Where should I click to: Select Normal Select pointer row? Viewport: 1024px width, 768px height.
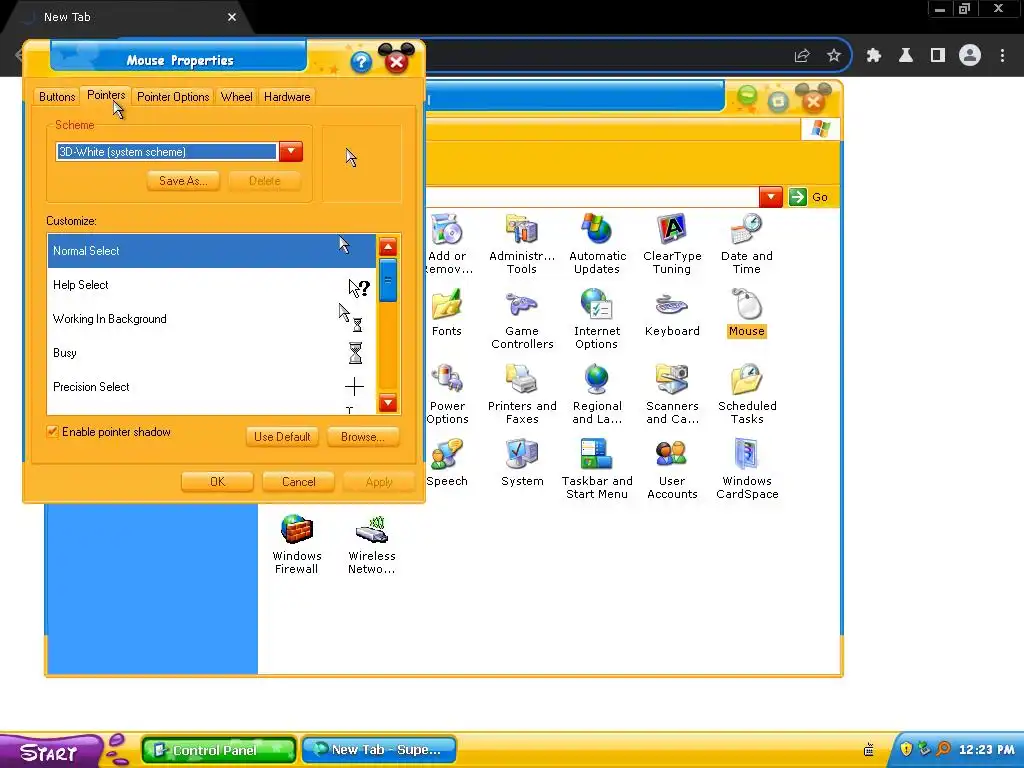(212, 251)
